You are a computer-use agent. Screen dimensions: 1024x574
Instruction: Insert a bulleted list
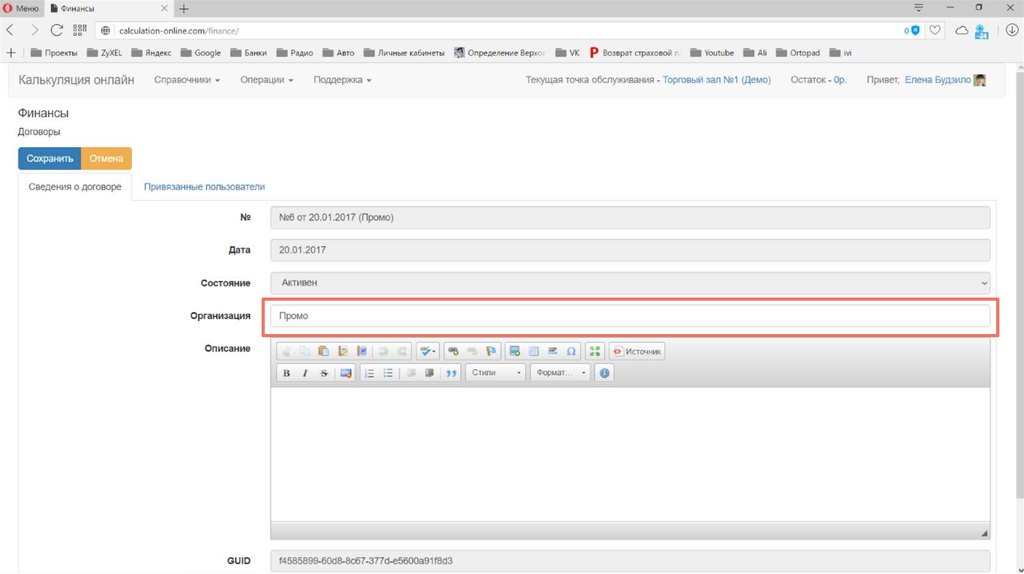[x=388, y=373]
